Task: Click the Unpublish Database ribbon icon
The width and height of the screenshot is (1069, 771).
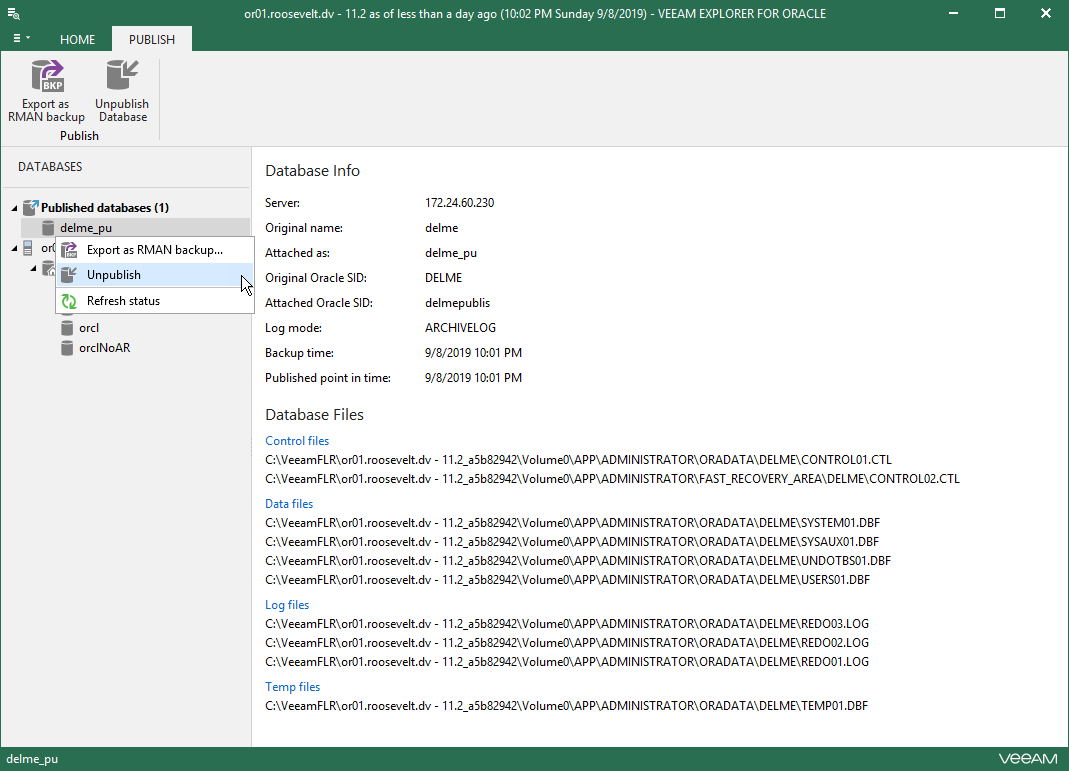Action: coord(122,77)
